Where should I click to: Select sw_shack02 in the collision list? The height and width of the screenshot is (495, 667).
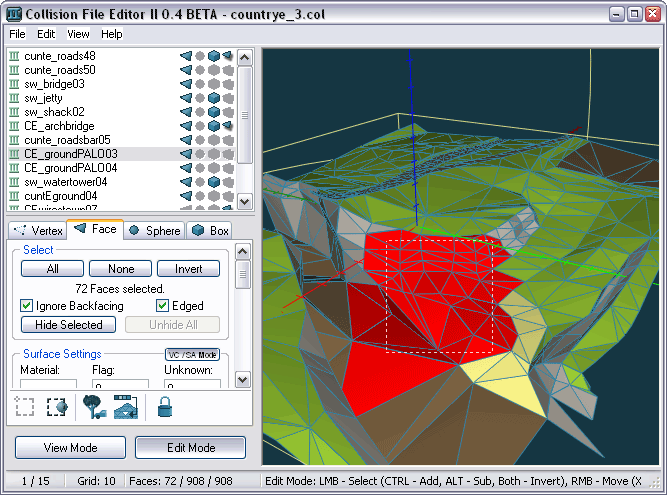click(54, 112)
